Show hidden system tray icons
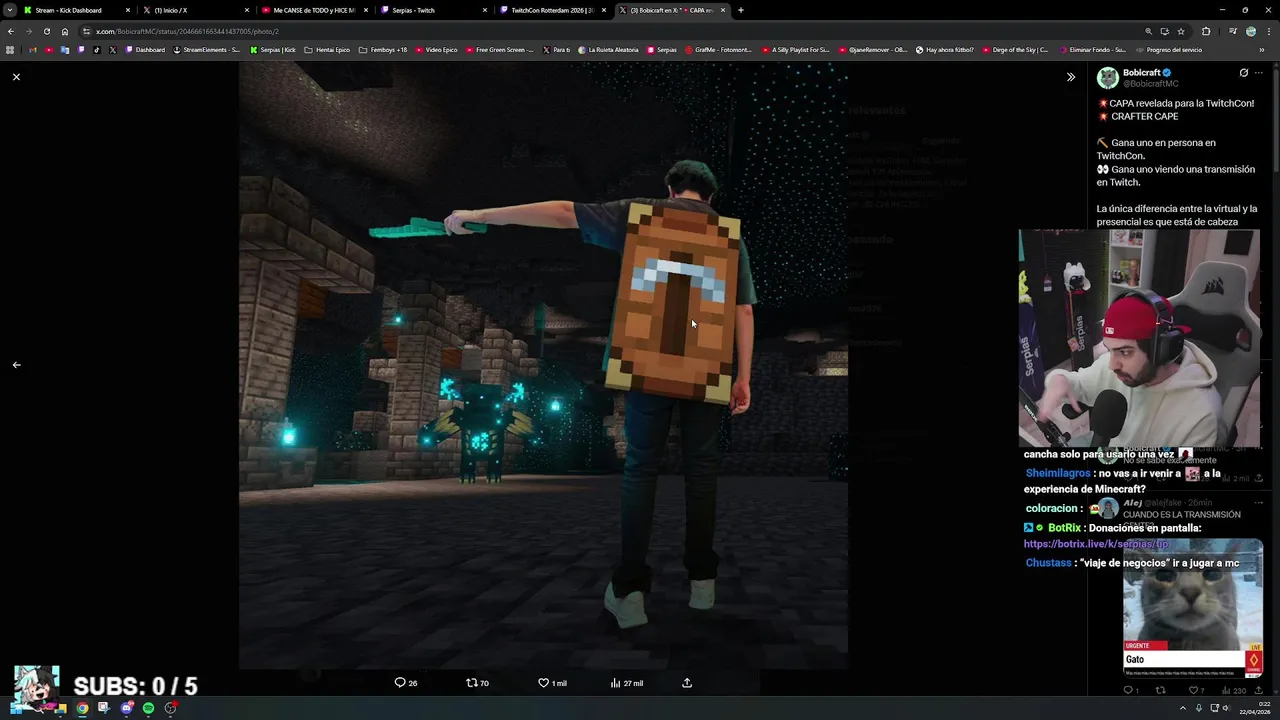Image resolution: width=1280 pixels, height=720 pixels. [x=1182, y=708]
